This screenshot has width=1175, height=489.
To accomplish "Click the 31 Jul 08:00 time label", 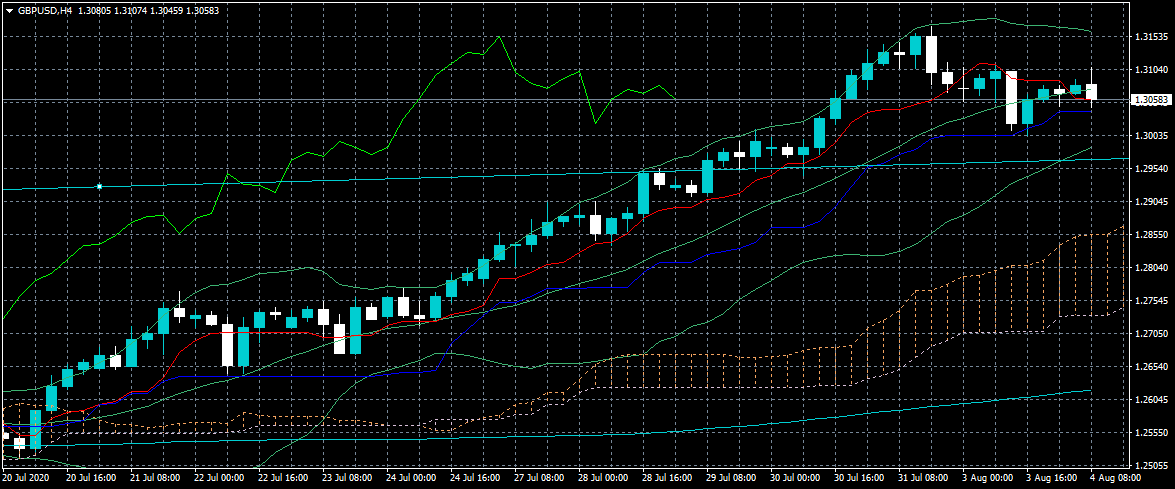I will pyautogui.click(x=923, y=476).
